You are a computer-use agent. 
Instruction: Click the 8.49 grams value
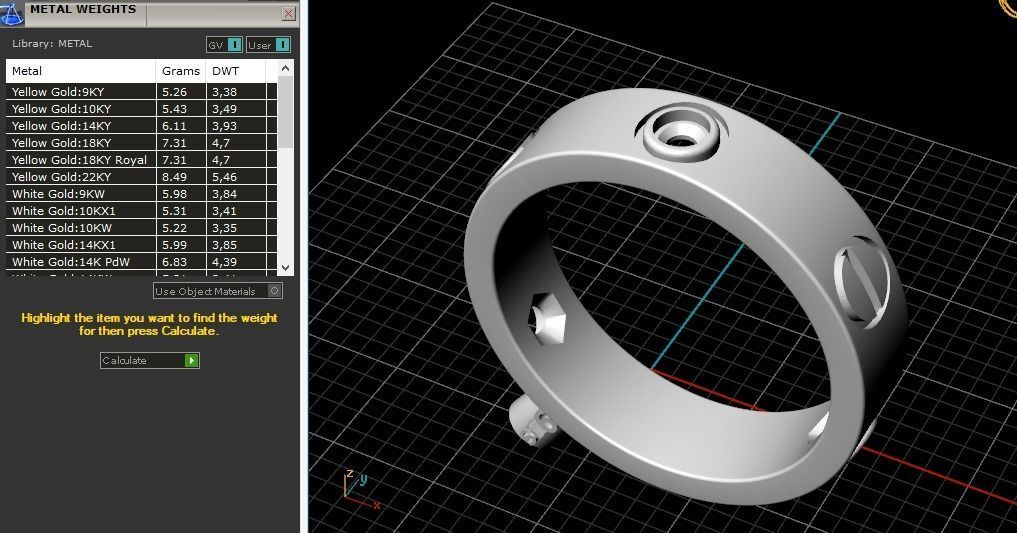174,177
